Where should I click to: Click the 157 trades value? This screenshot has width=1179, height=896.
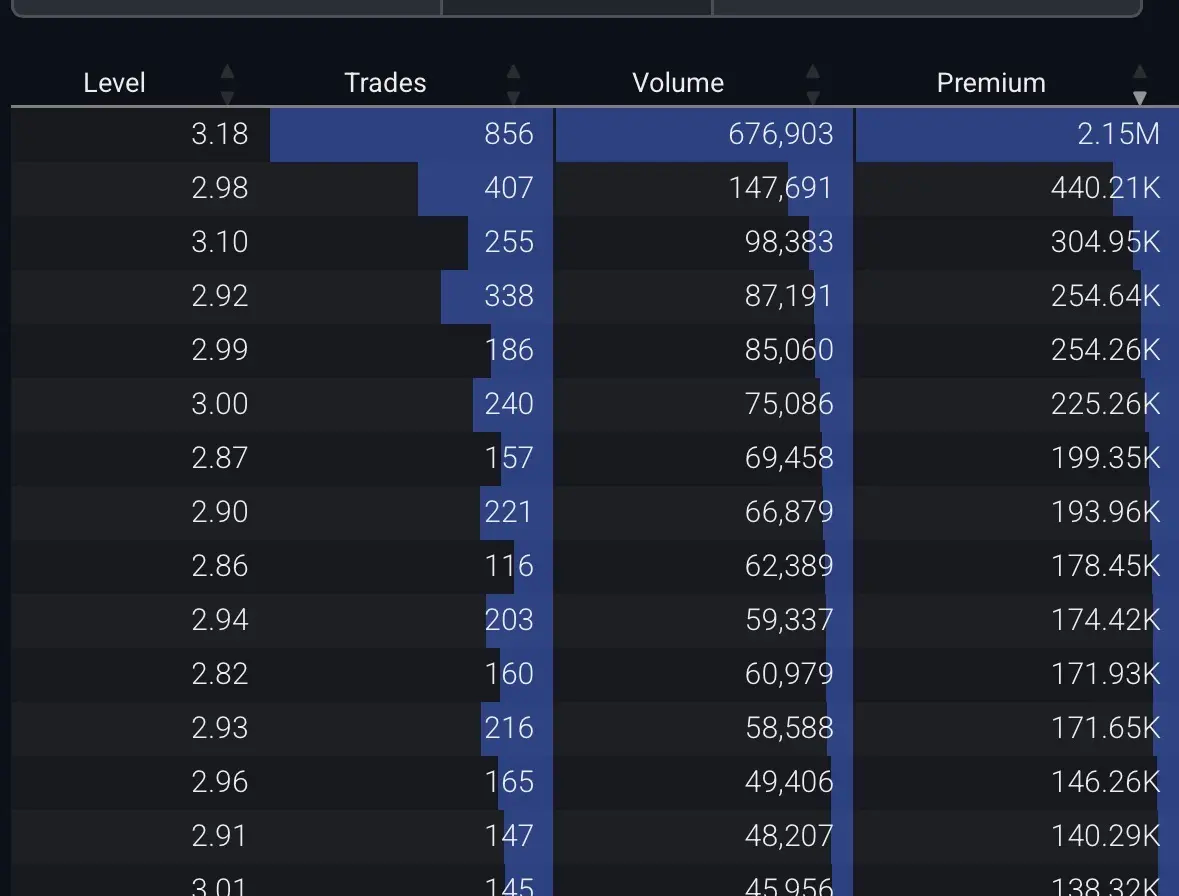pos(509,458)
